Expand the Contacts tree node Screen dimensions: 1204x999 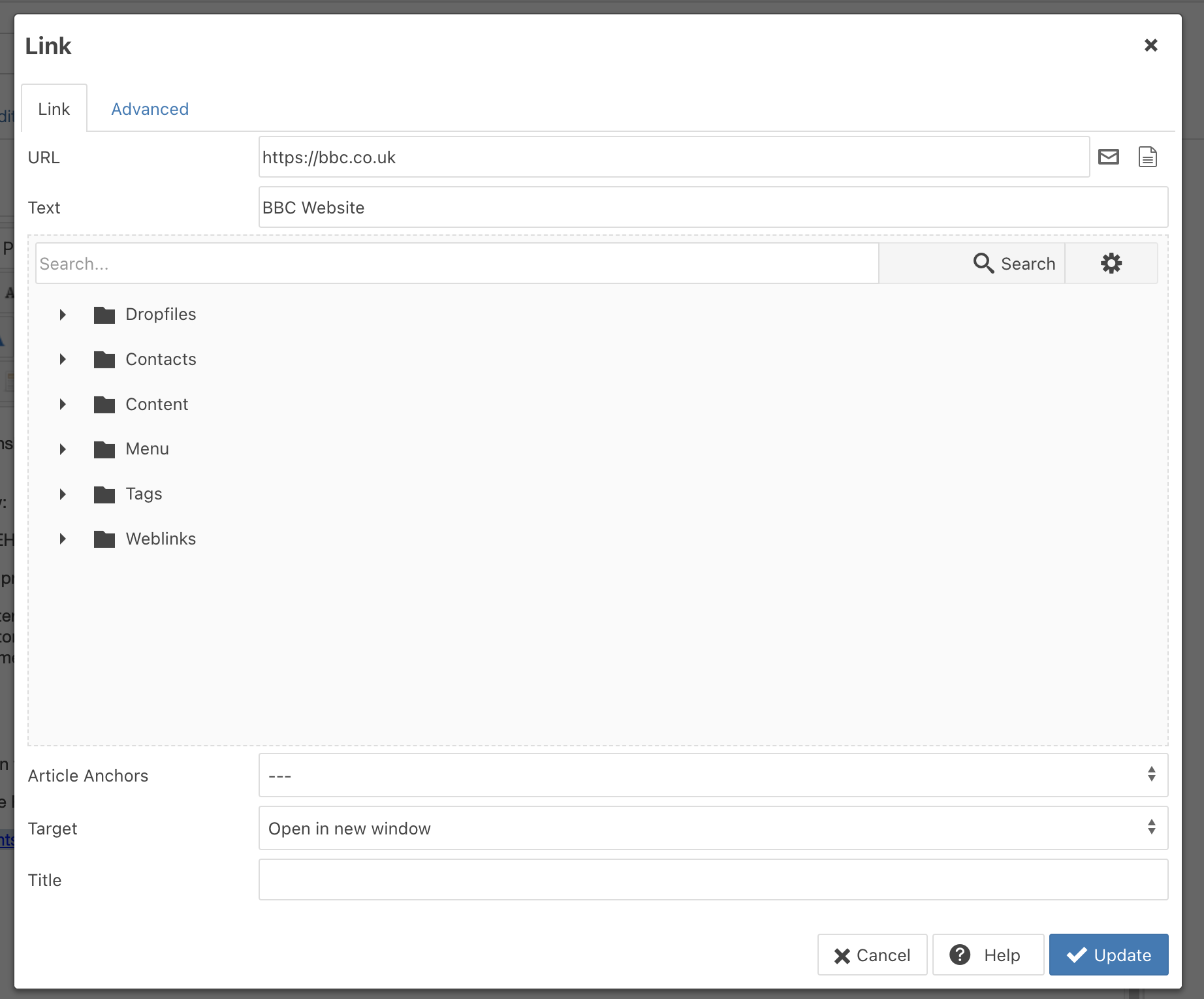click(63, 359)
